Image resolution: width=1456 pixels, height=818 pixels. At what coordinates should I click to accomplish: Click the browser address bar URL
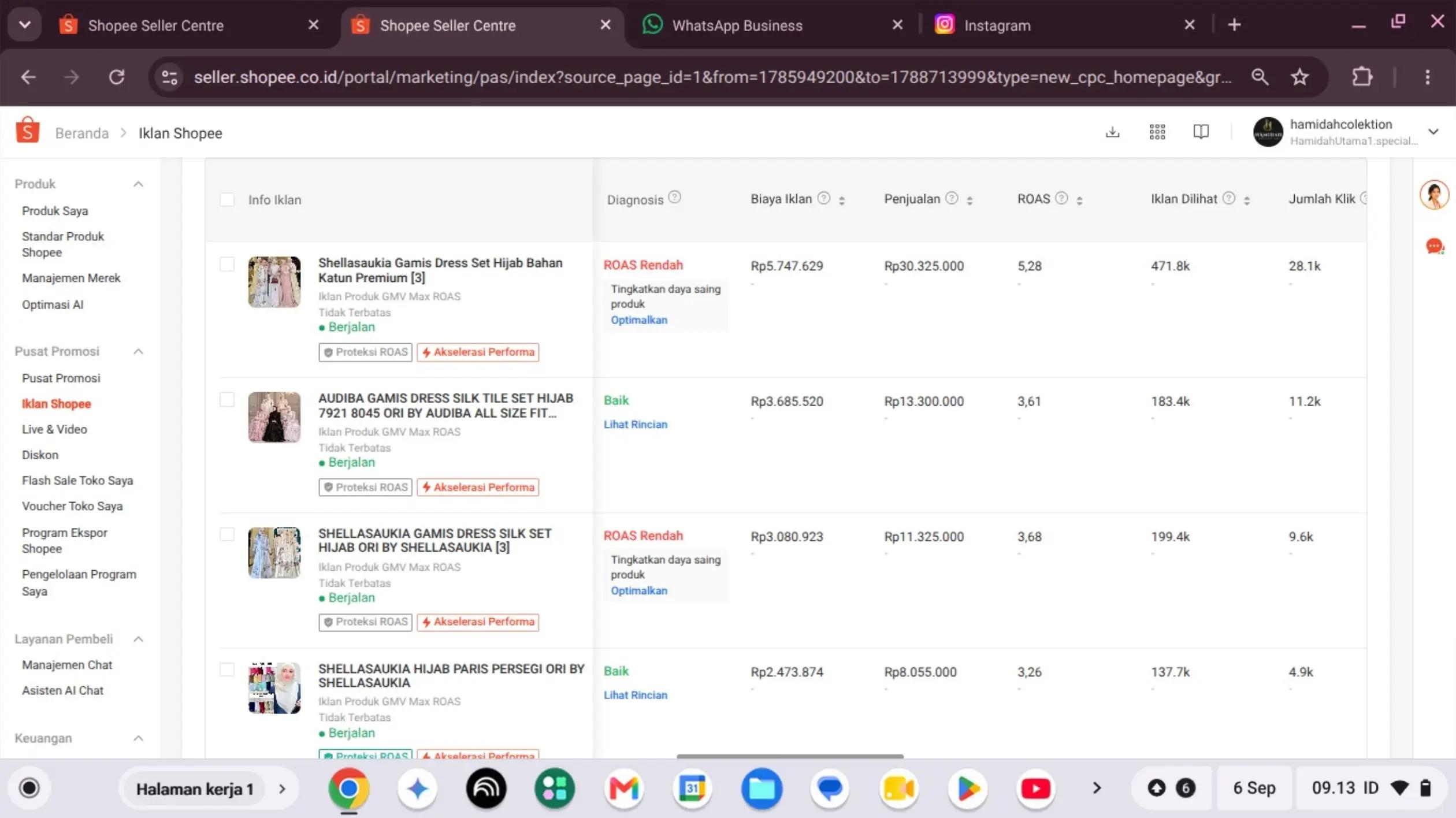coord(712,77)
